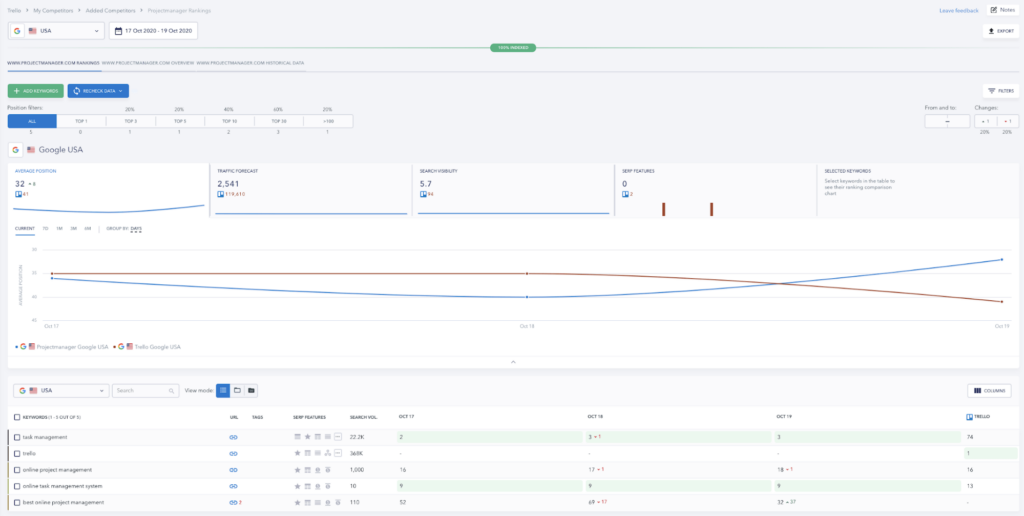The height and width of the screenshot is (516, 1024).
Task: Click the 100% indexed progress badge
Action: tap(513, 48)
